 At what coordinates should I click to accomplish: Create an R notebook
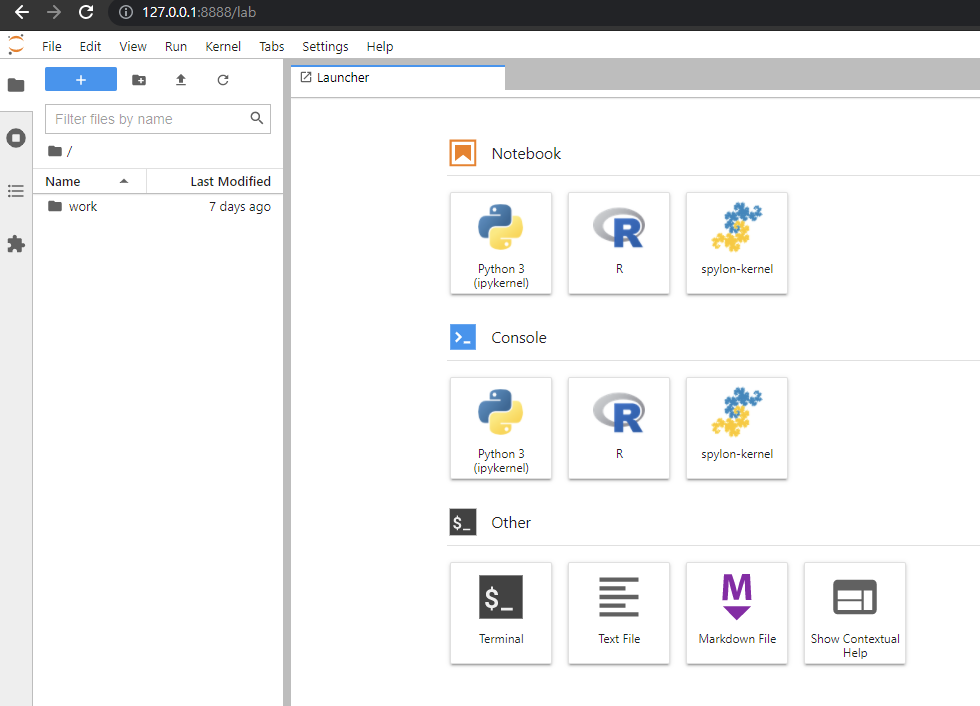[x=619, y=243]
